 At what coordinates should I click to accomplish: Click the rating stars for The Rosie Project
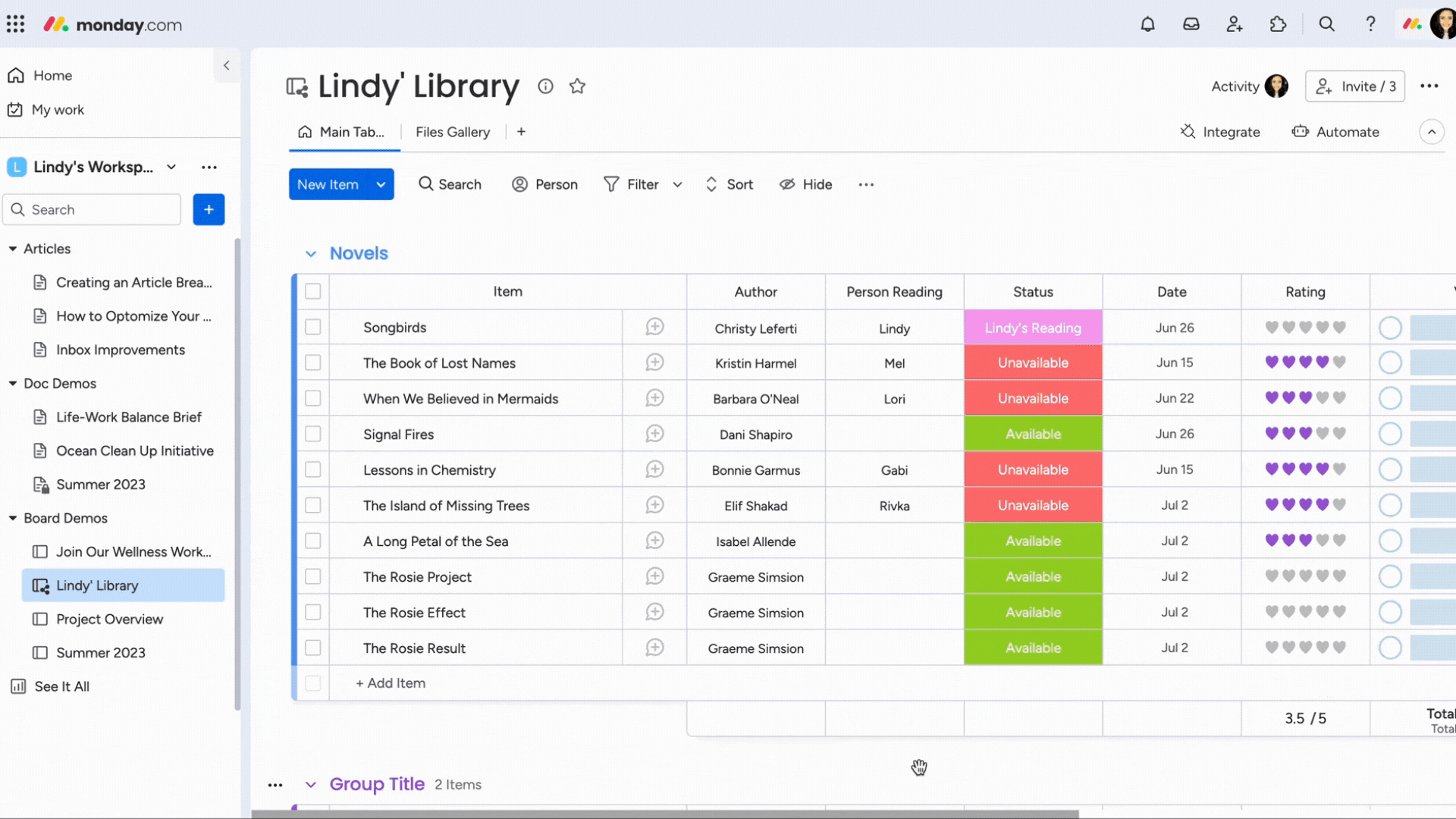pos(1304,576)
